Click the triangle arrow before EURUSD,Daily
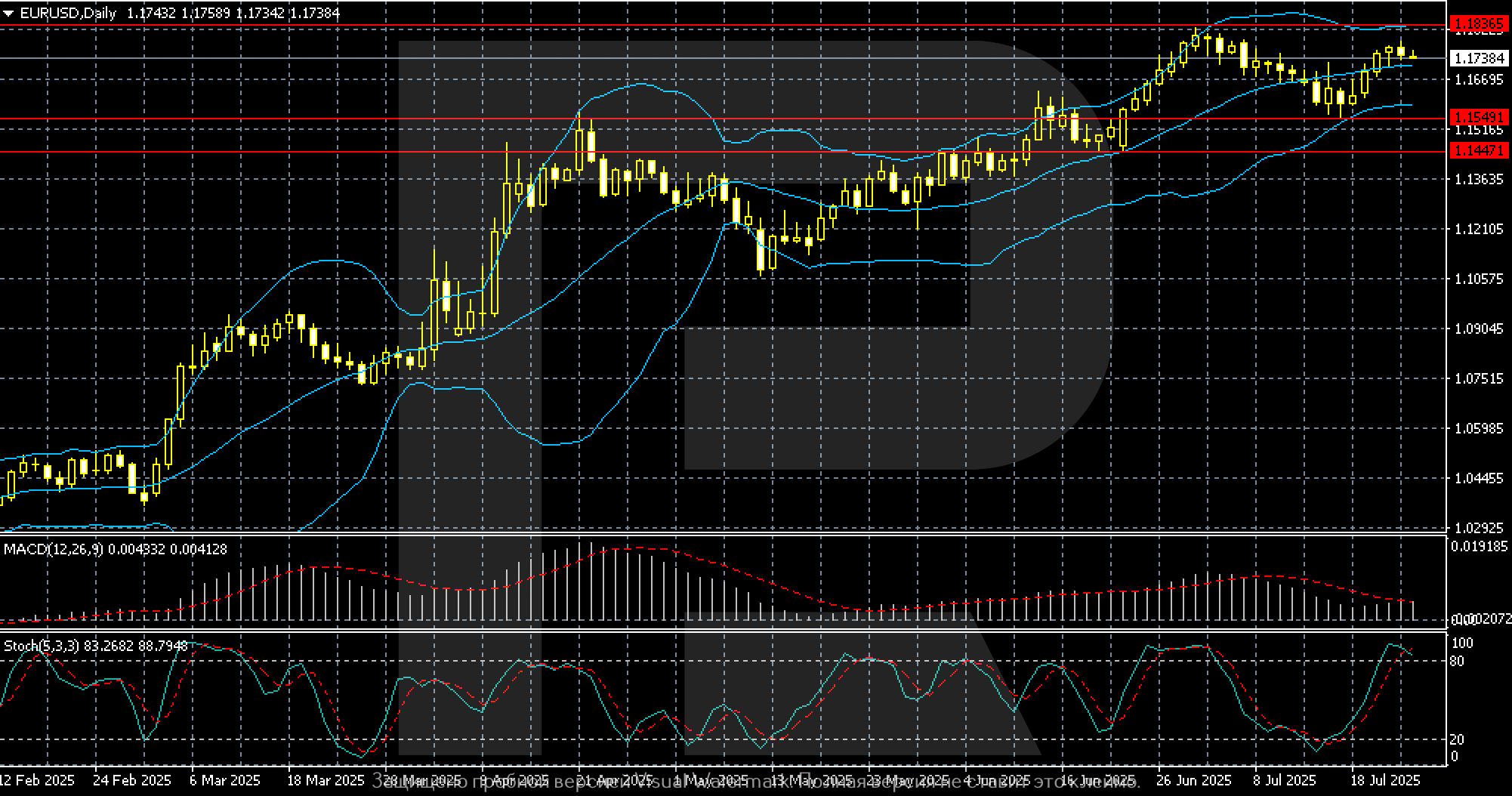1512x796 pixels. [8, 14]
